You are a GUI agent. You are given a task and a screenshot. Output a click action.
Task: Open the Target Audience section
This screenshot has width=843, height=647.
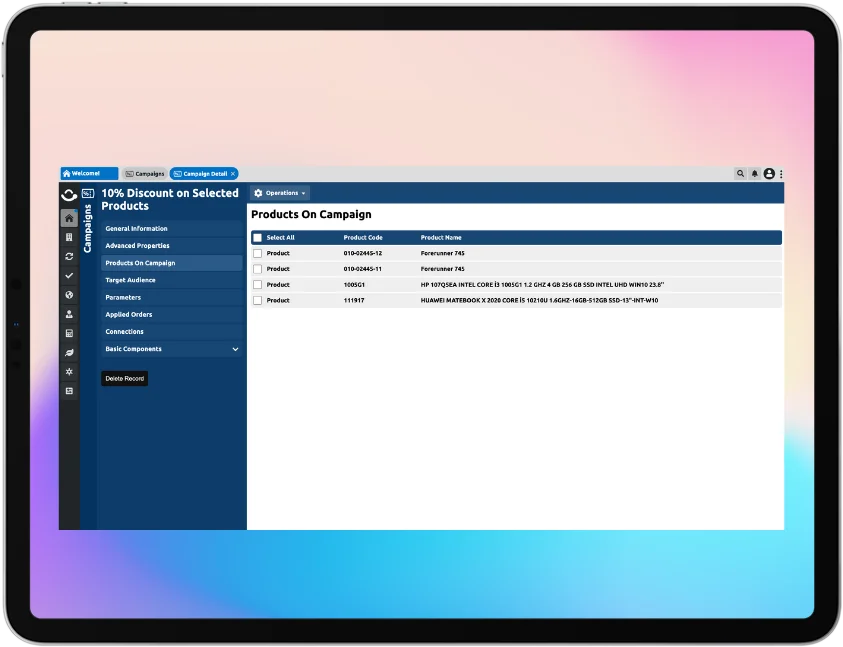131,280
